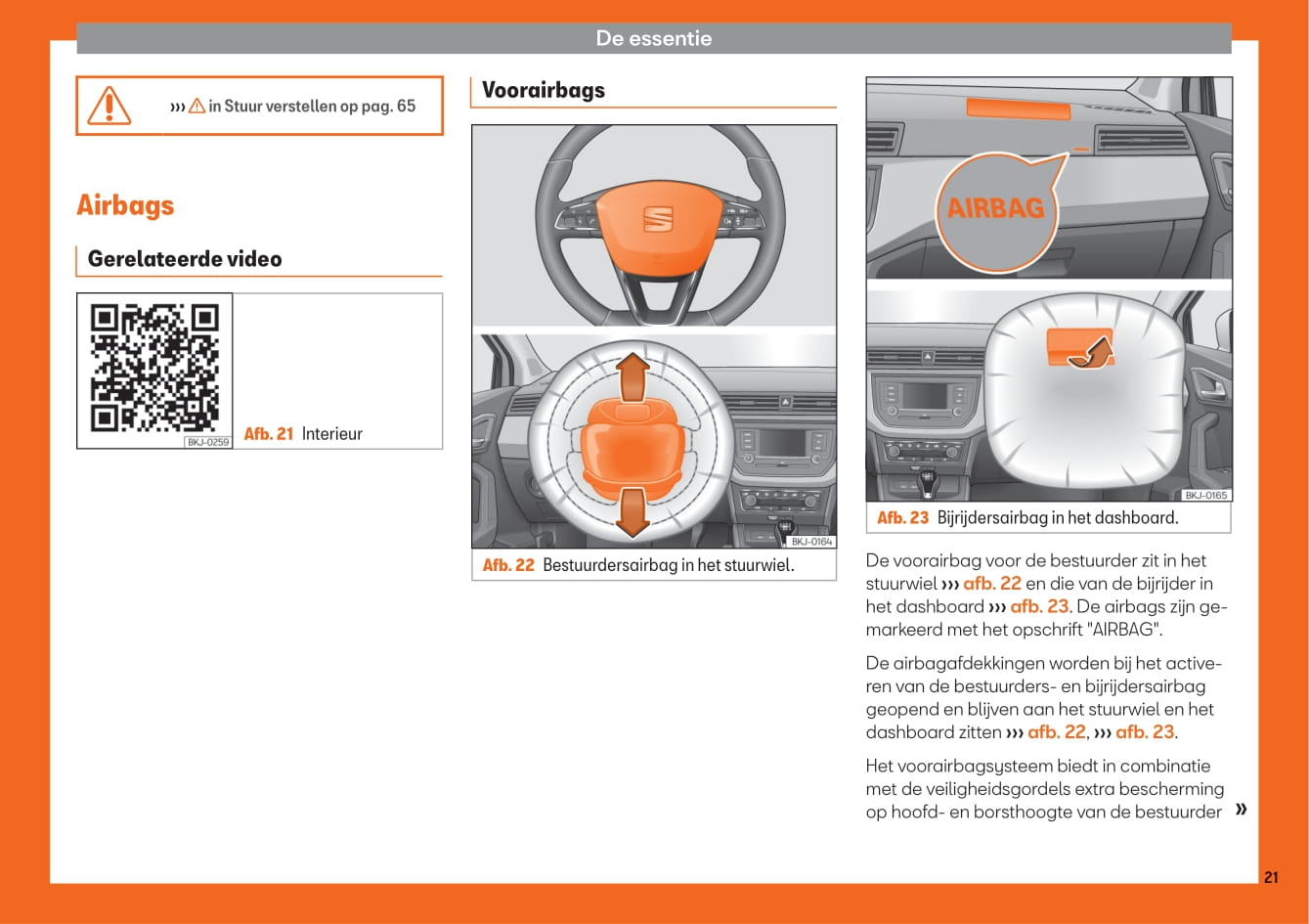1309x924 pixels.
Task: Open the last 'afb. 23' reference in second paragraph
Action: 1145,732
